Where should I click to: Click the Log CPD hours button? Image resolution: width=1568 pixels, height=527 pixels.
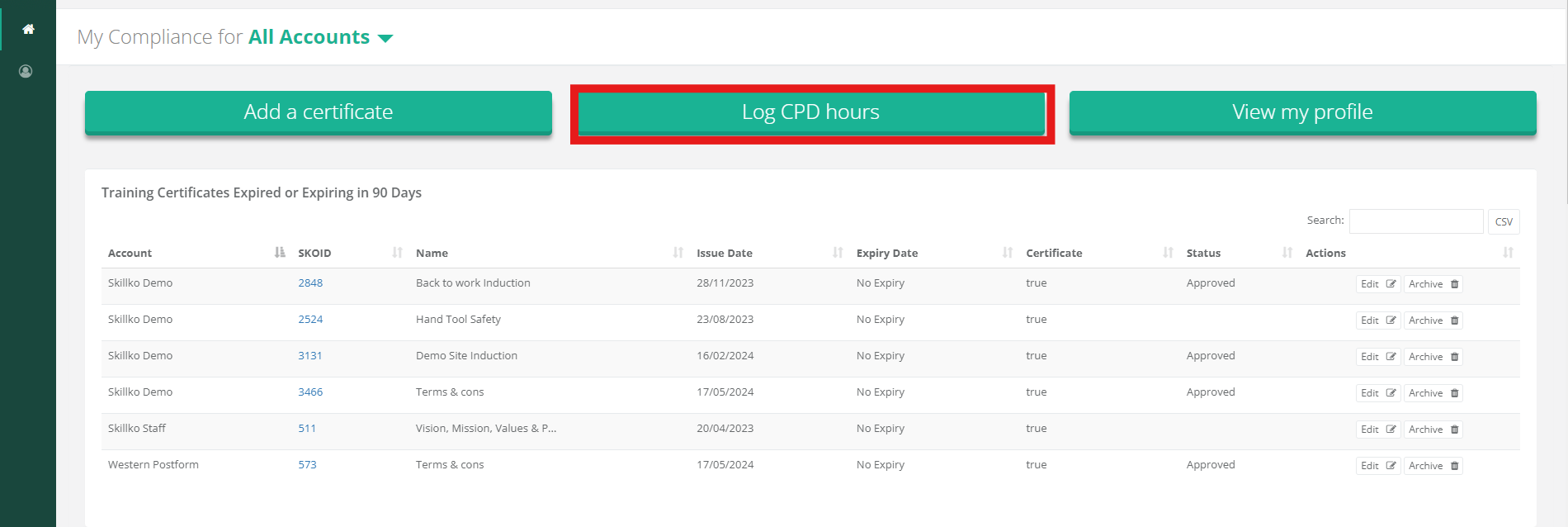(x=811, y=112)
